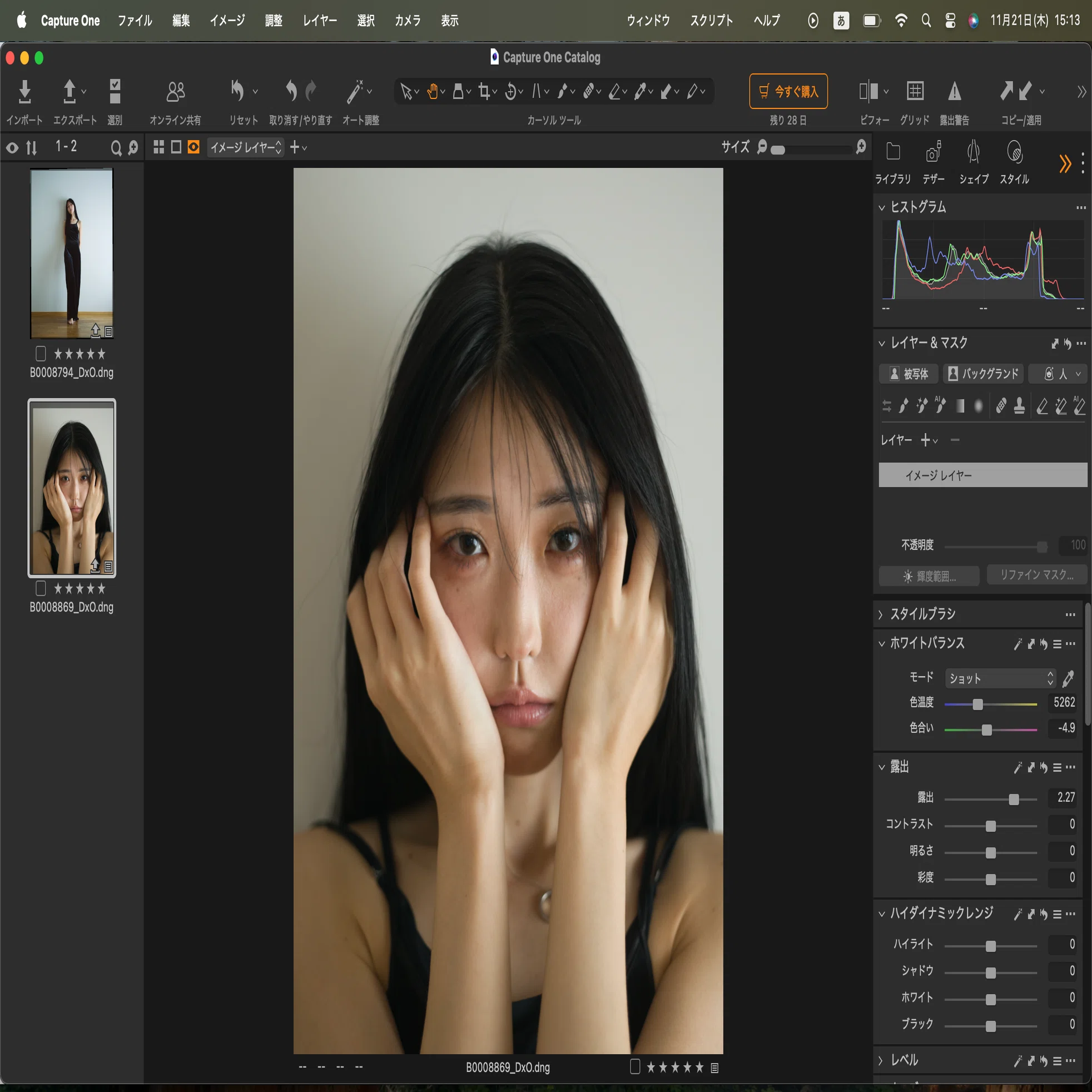The width and height of the screenshot is (1092, 1092).
Task: Click the Reset (リセット) arrow icon
Action: tap(237, 91)
